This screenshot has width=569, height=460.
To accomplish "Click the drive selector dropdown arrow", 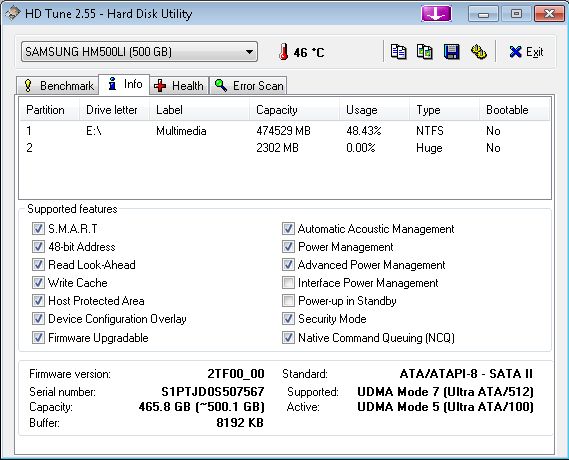I will click(249, 52).
